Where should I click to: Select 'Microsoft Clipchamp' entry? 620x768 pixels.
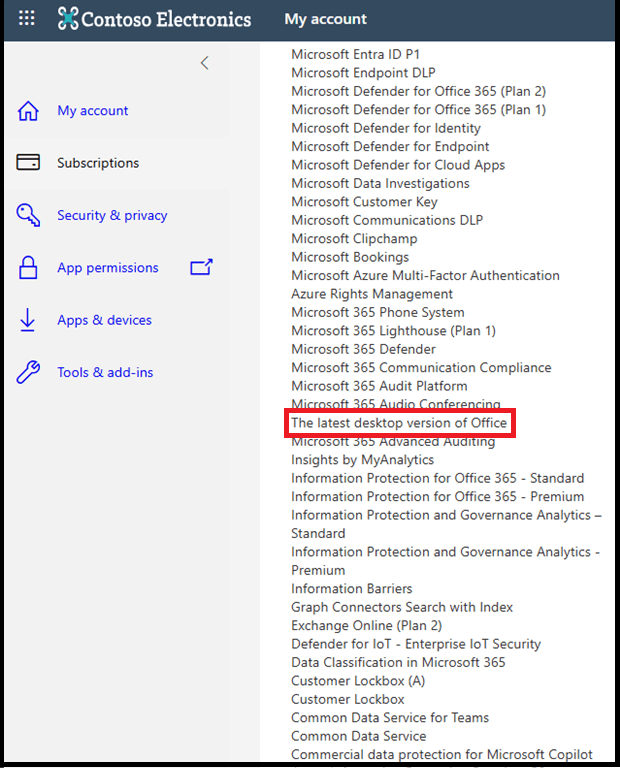[355, 239]
